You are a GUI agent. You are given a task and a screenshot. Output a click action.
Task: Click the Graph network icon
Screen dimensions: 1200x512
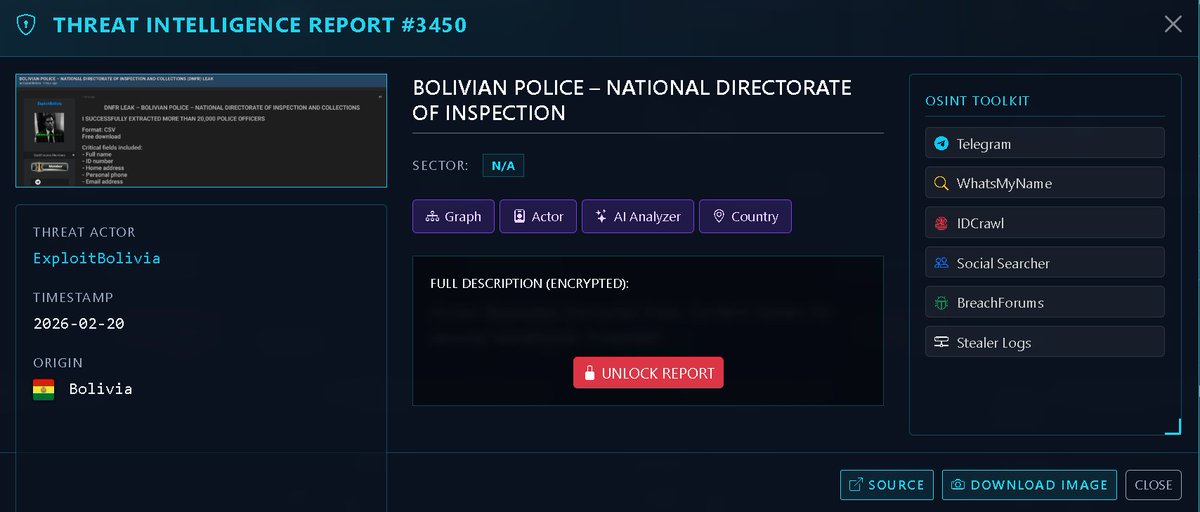tap(432, 216)
